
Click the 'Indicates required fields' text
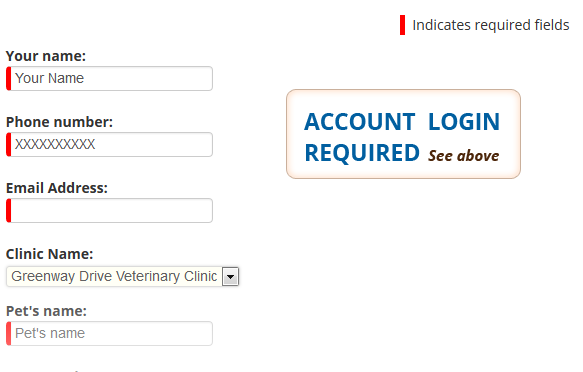pos(491,25)
